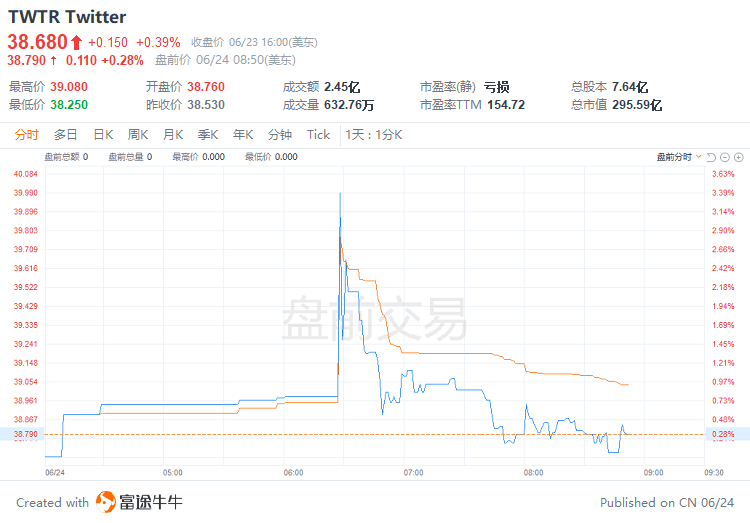Click the Futu Niuniu logo icon
Screen dimensions: 750x523
[x=106, y=502]
